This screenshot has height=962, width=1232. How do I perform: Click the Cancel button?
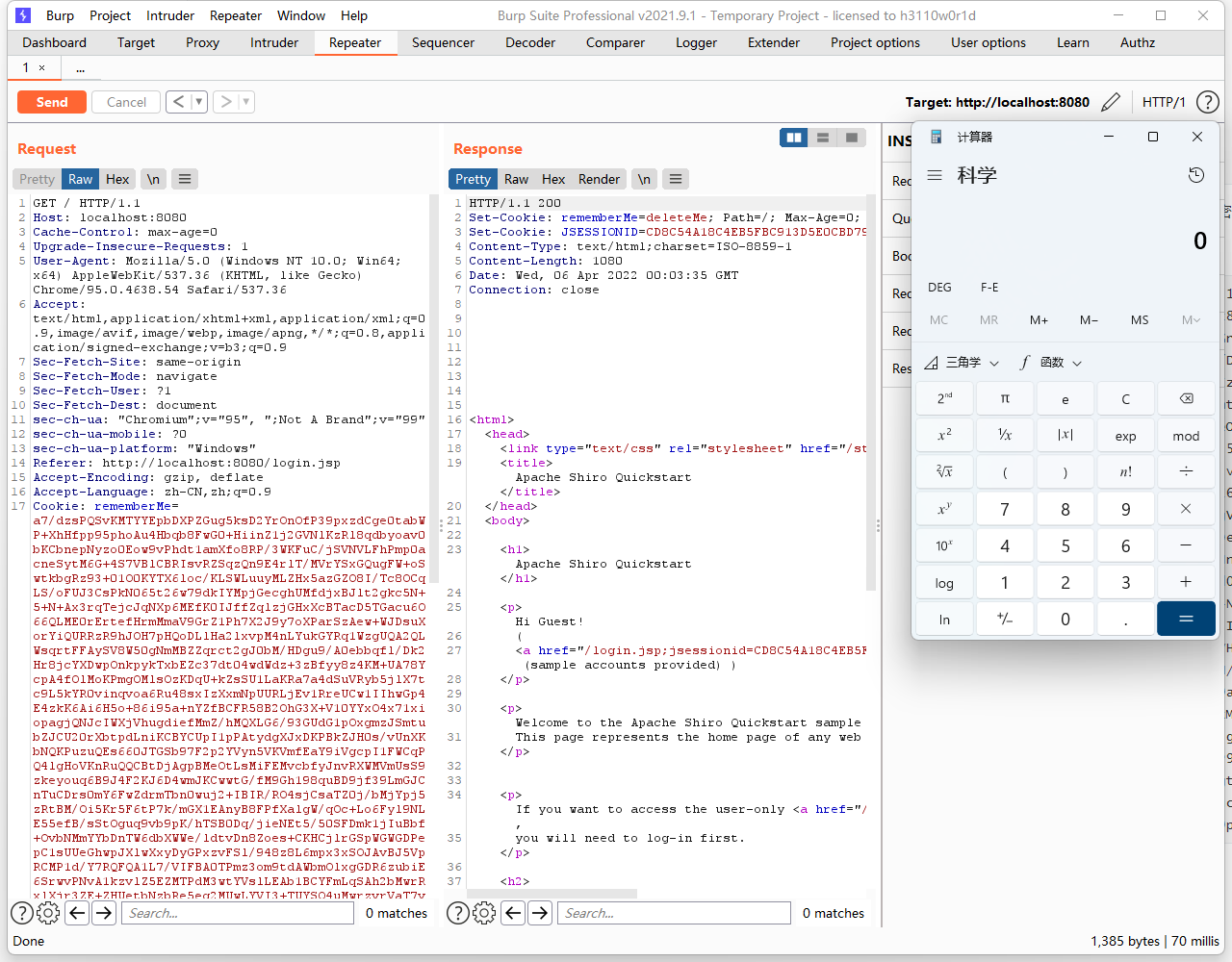pos(126,102)
